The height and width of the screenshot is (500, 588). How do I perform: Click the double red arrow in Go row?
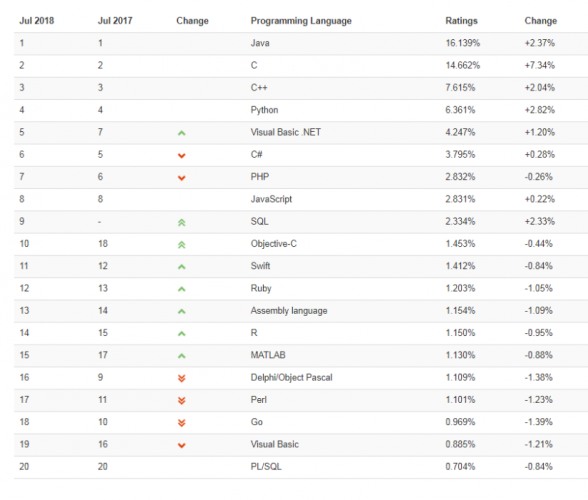(182, 423)
